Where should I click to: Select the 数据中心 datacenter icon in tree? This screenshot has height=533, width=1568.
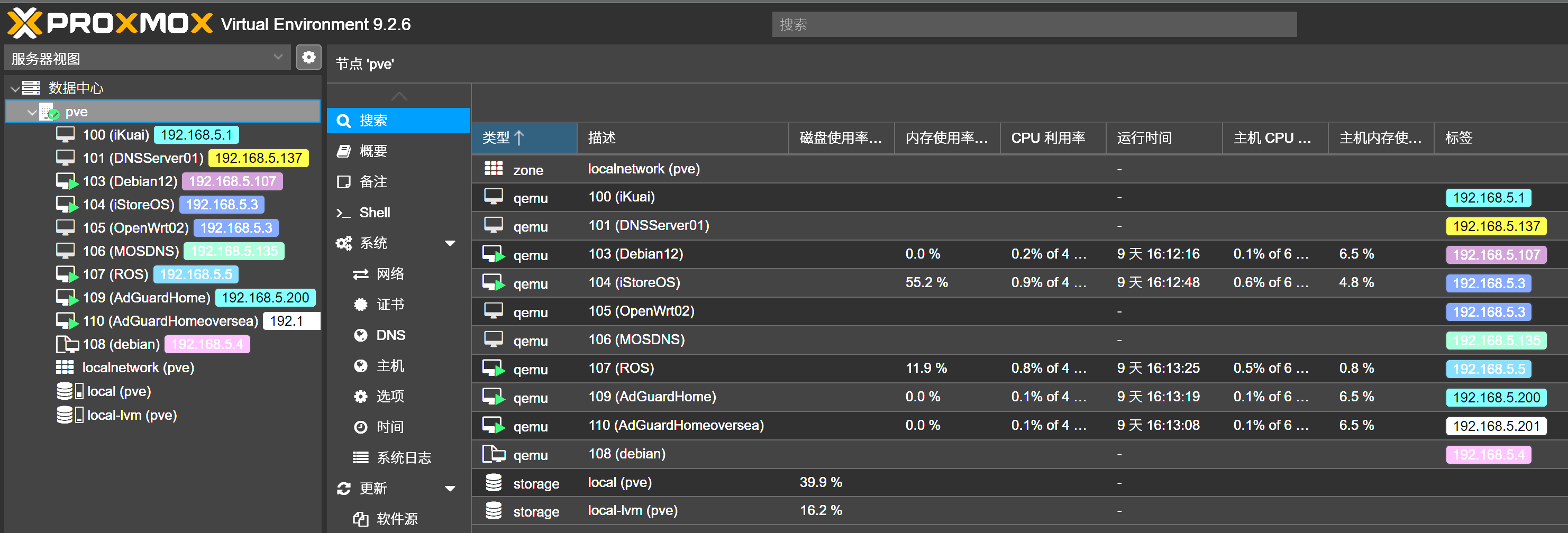[x=31, y=88]
